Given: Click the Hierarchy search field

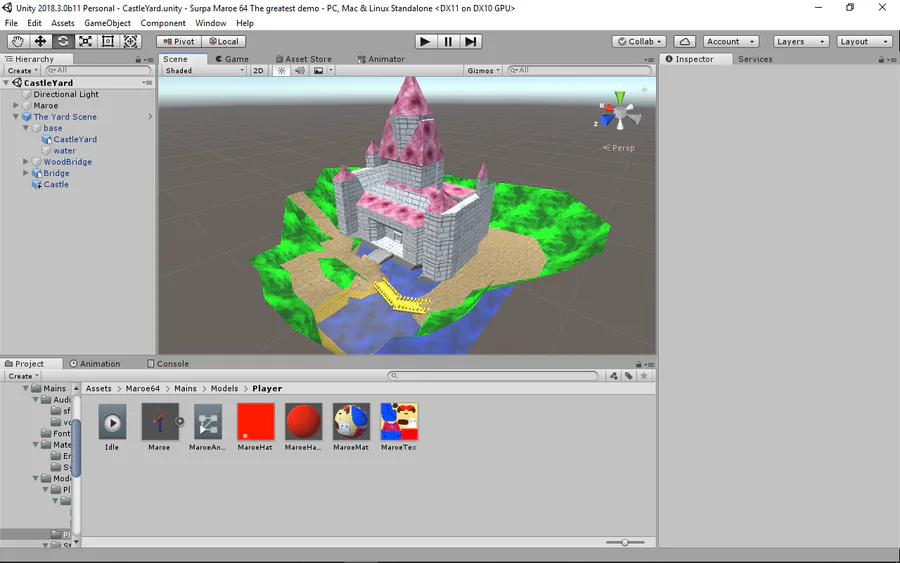Looking at the screenshot, I should point(98,70).
